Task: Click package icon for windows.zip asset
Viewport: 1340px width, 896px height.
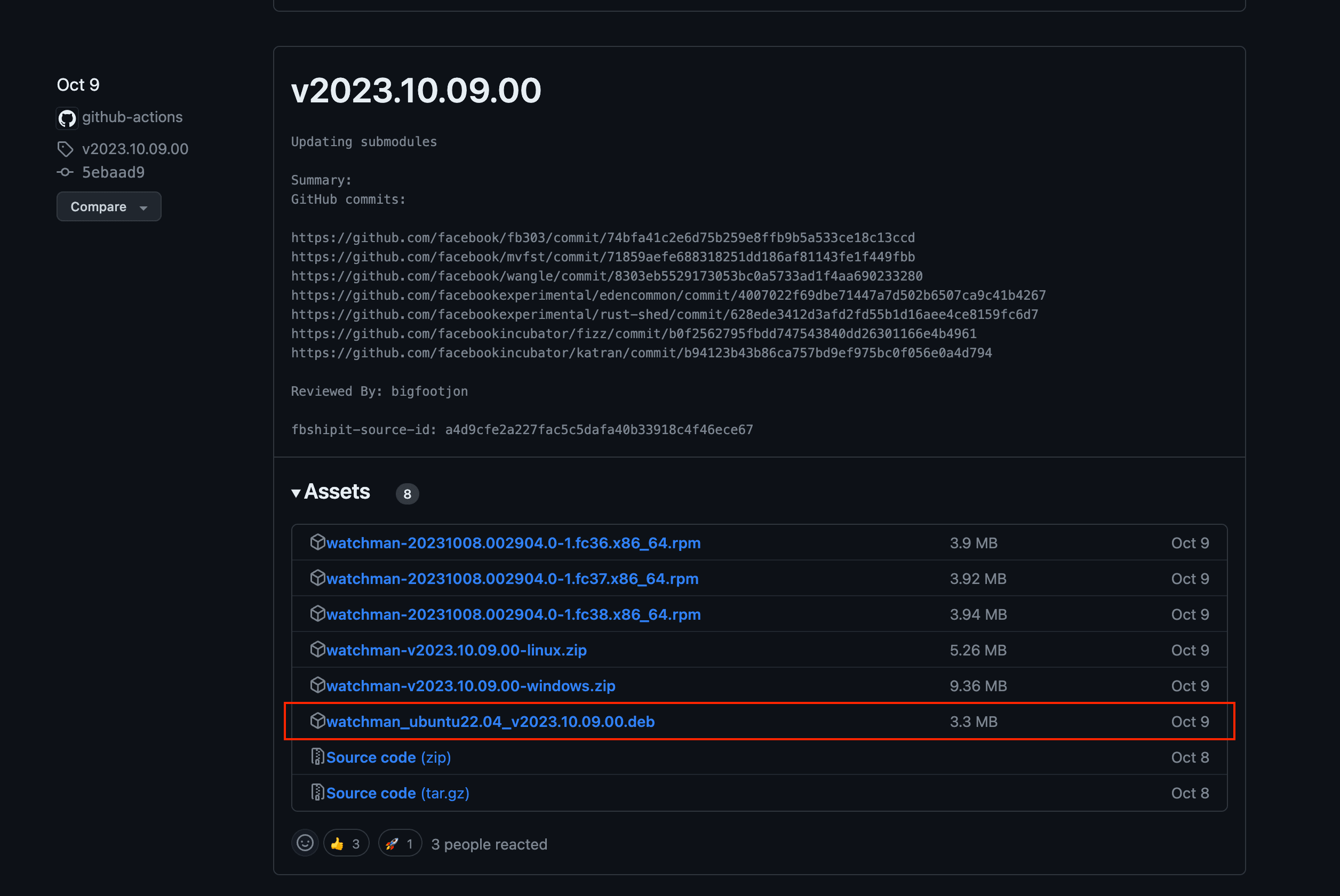Action: tap(317, 685)
